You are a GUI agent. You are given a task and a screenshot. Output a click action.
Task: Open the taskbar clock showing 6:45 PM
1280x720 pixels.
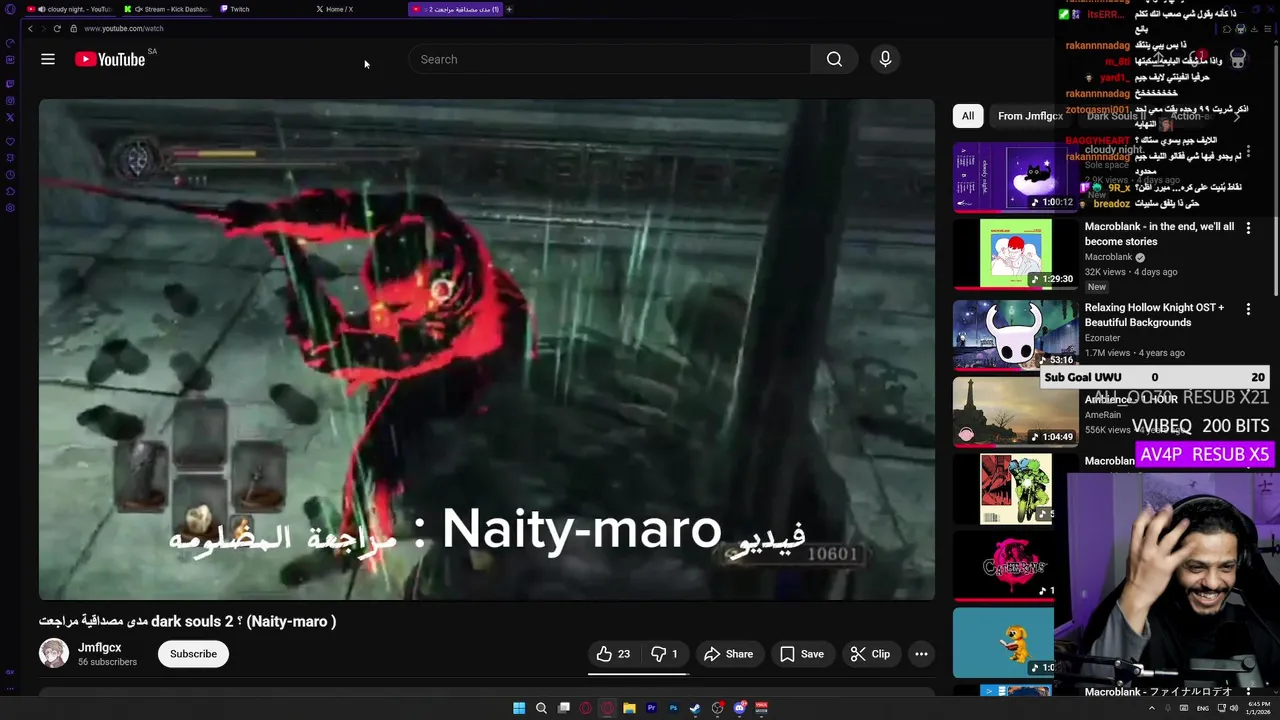1257,708
